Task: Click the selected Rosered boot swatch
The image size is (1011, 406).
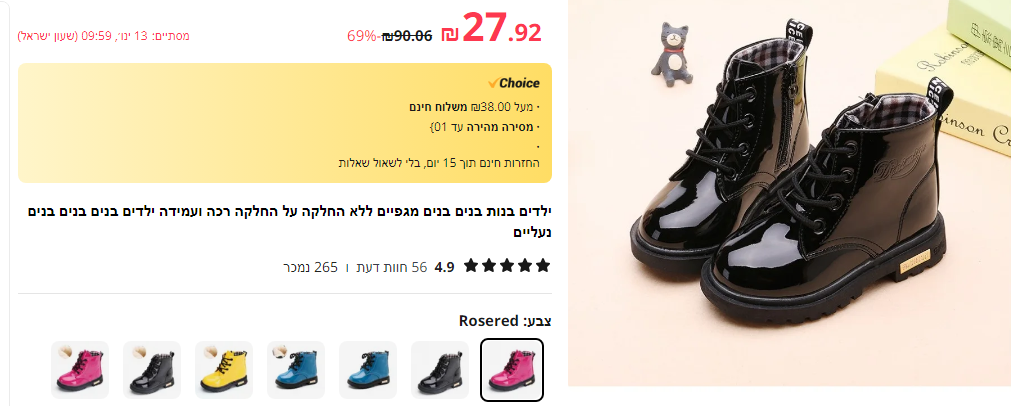Action: (x=512, y=370)
